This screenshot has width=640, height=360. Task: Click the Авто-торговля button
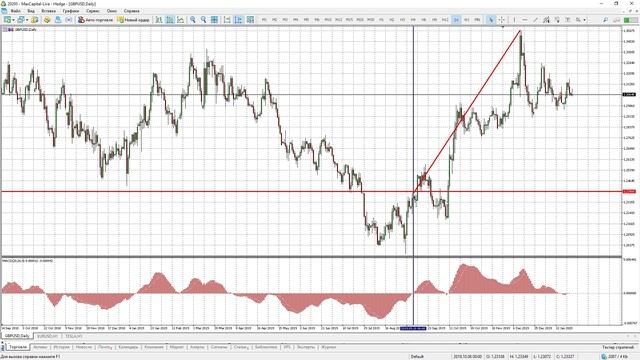[x=96, y=20]
